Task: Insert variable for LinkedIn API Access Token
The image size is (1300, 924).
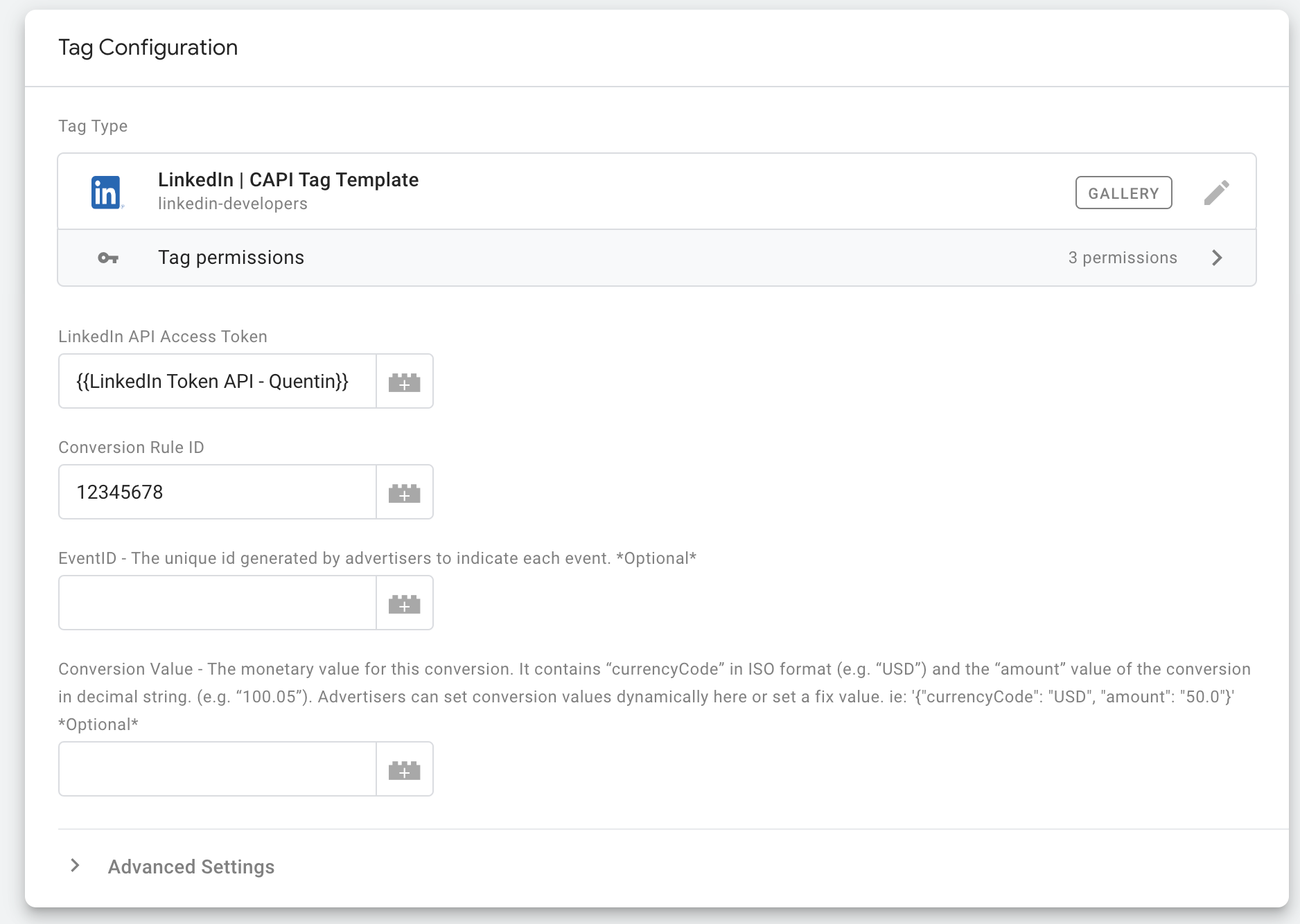Action: pyautogui.click(x=405, y=382)
